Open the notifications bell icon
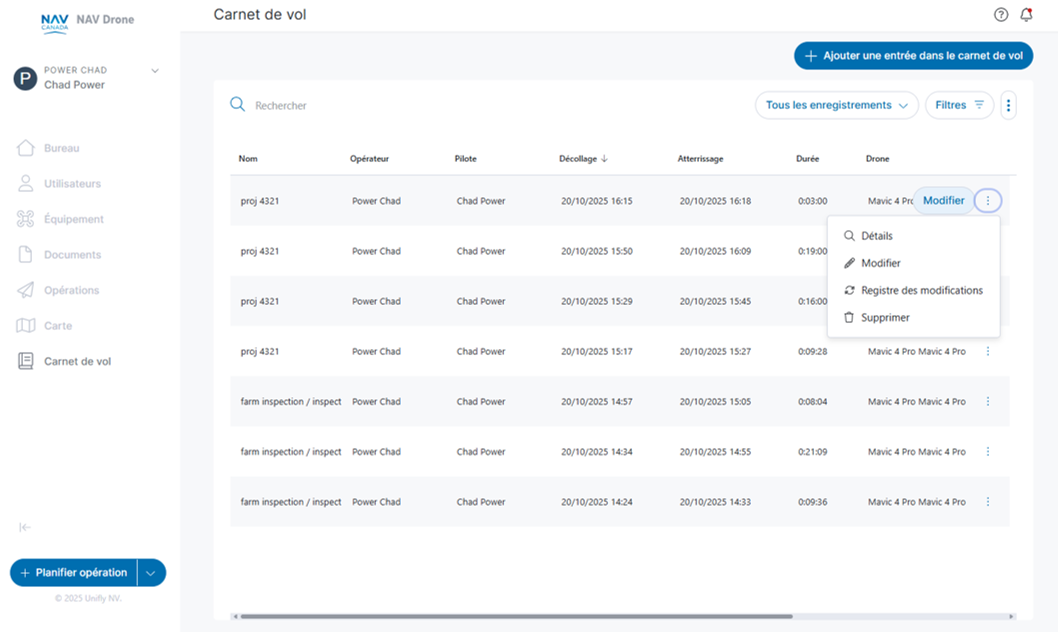Image resolution: width=1058 pixels, height=632 pixels. point(1026,15)
